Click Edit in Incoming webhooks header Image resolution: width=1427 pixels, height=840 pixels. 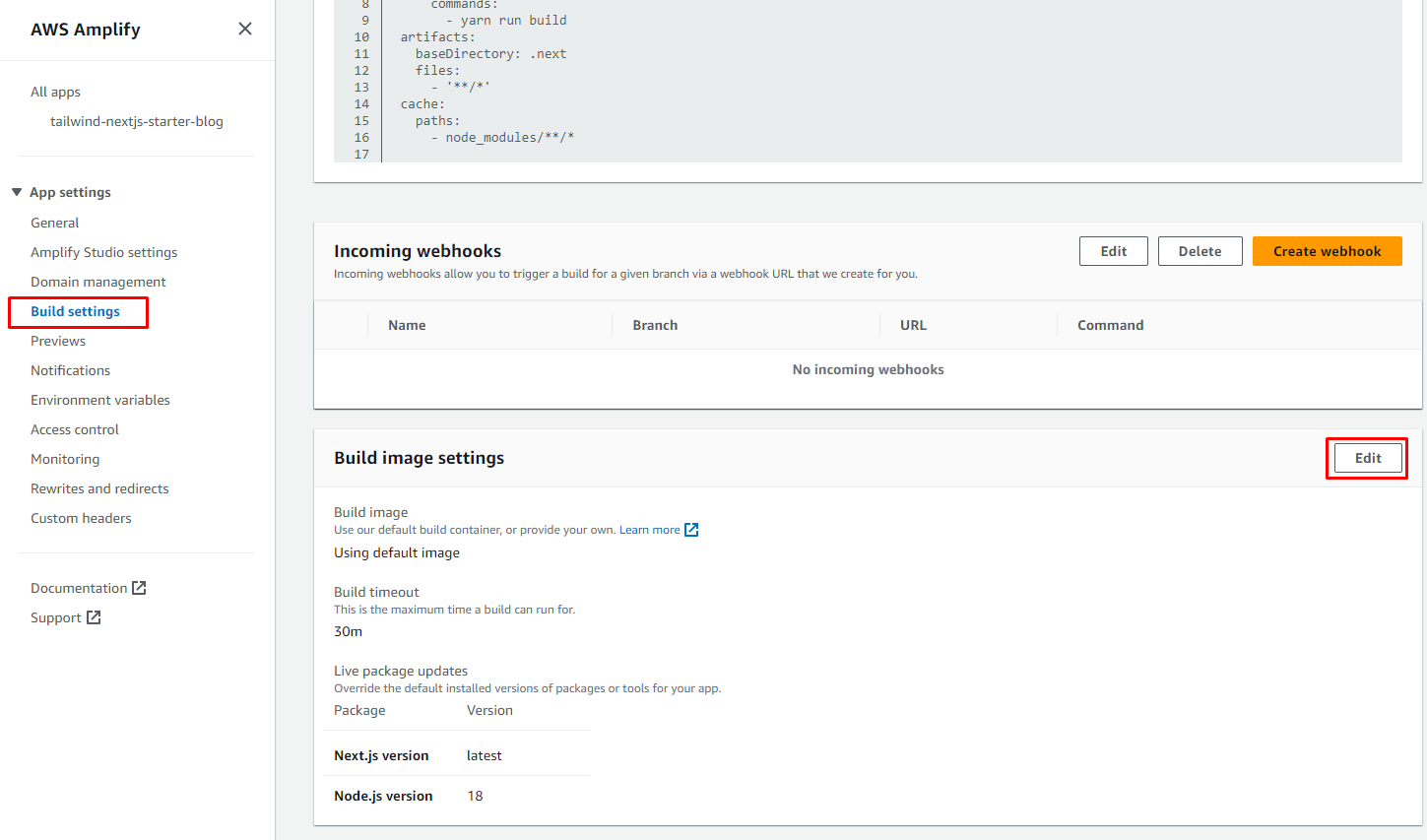tap(1113, 251)
